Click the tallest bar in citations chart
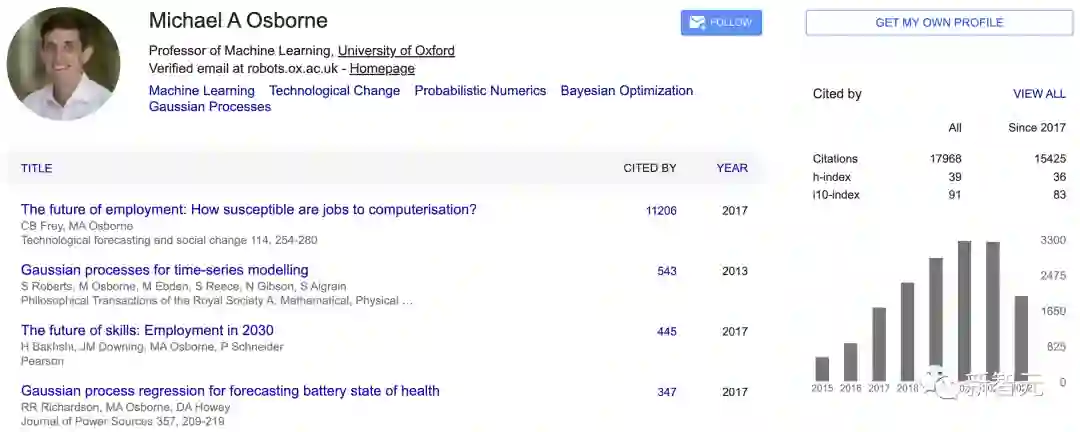This screenshot has height=432, width=1080. point(964,310)
